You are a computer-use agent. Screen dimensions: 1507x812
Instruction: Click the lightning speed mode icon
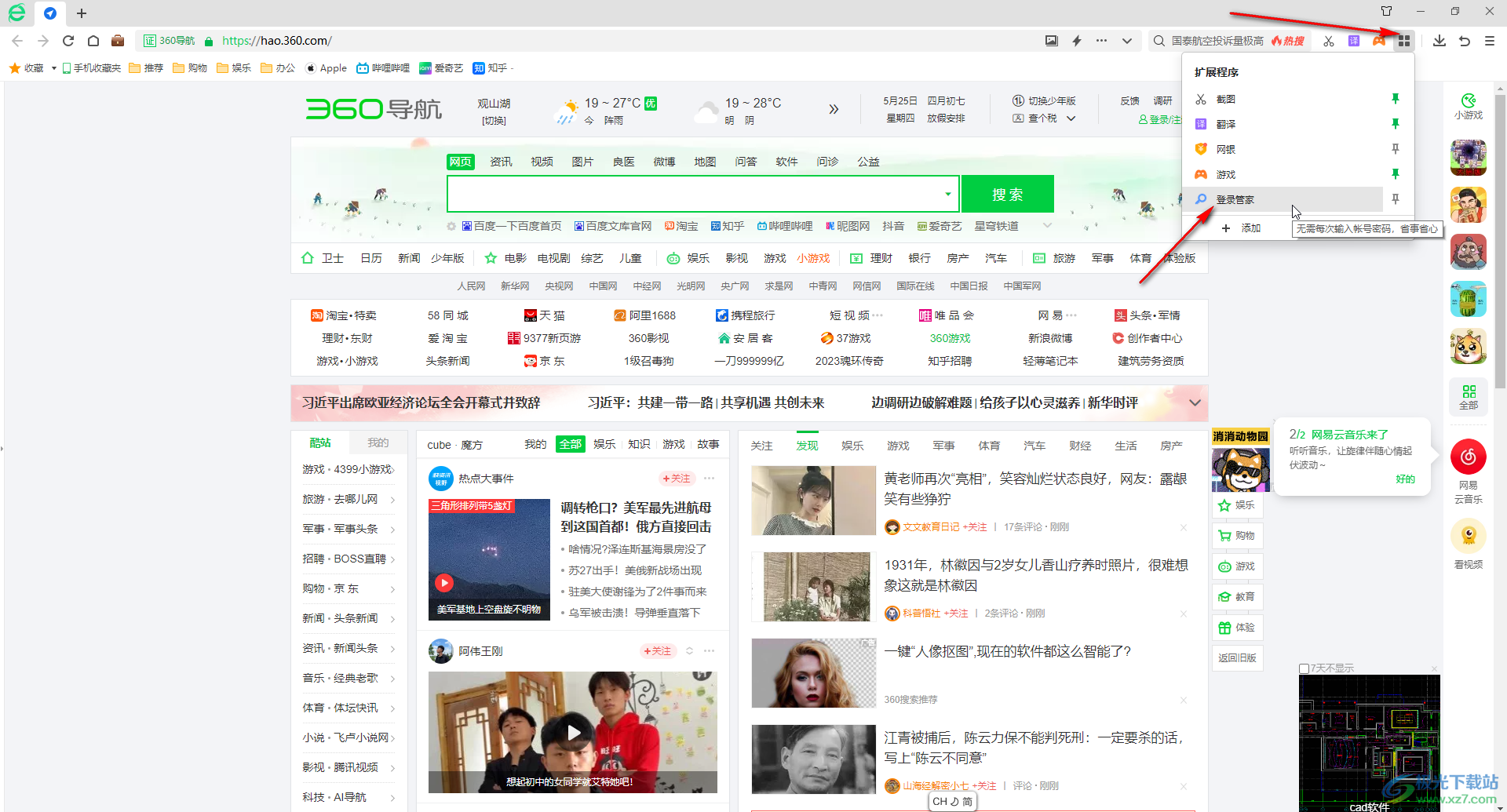click(1077, 41)
